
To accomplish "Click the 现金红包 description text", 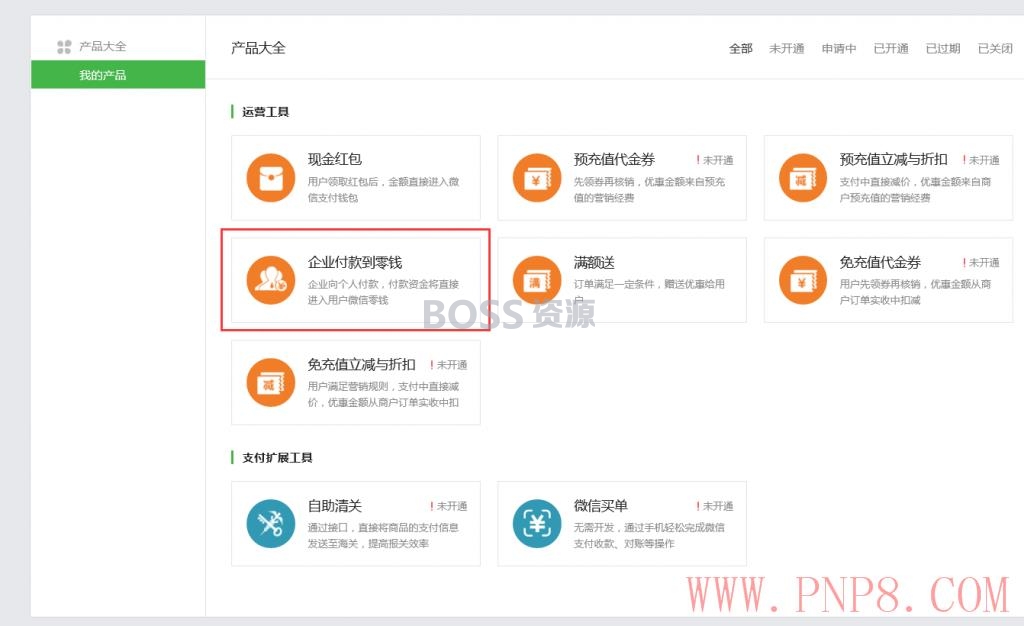I will pyautogui.click(x=383, y=189).
